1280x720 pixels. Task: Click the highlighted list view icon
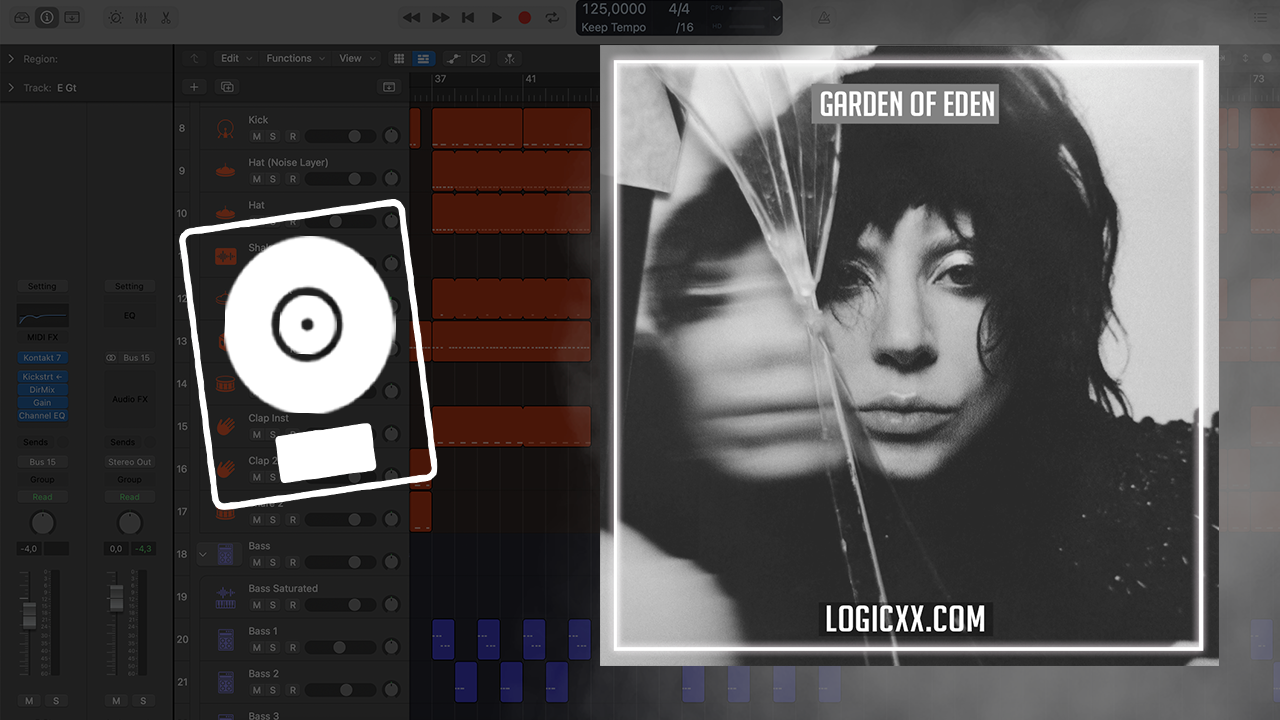[x=423, y=59]
